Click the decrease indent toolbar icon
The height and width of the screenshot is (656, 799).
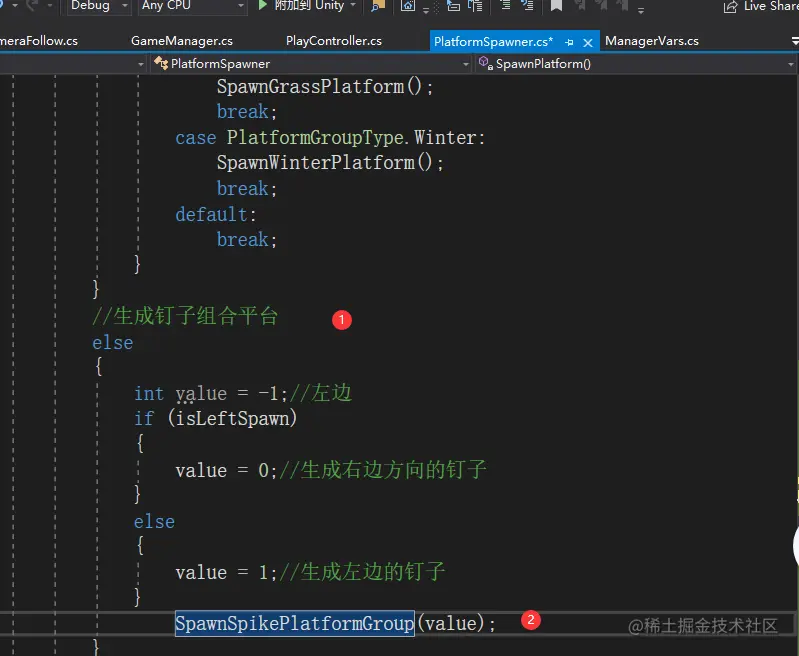(x=505, y=6)
